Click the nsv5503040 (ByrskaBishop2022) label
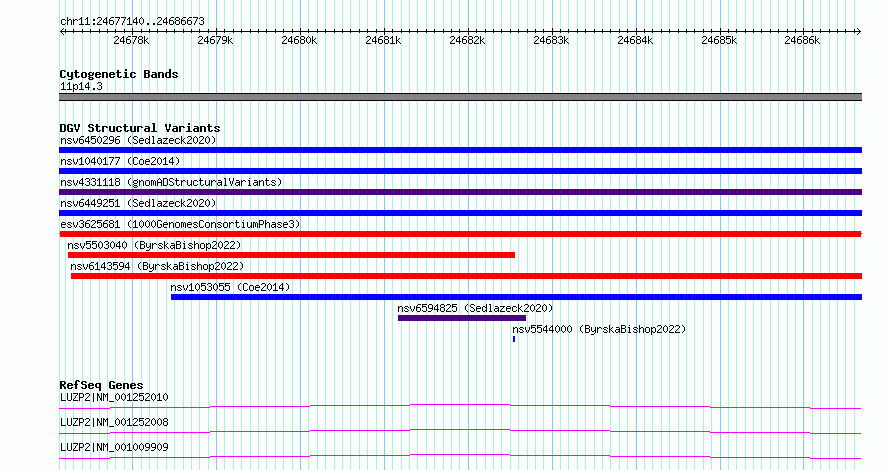Screen dimensions: 890x470 [154, 245]
